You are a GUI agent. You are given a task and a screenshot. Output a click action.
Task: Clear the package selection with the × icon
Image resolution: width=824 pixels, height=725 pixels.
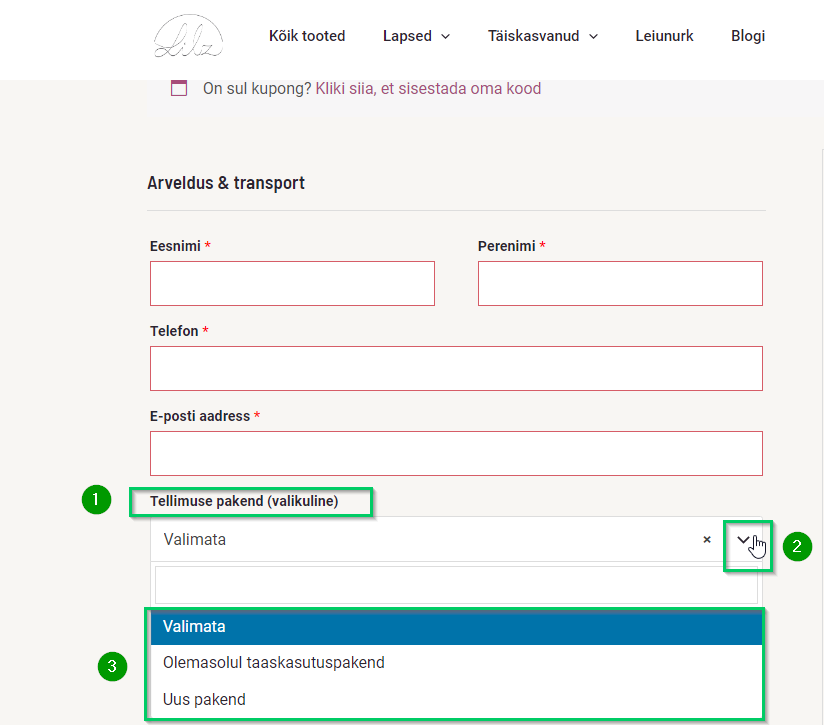707,539
